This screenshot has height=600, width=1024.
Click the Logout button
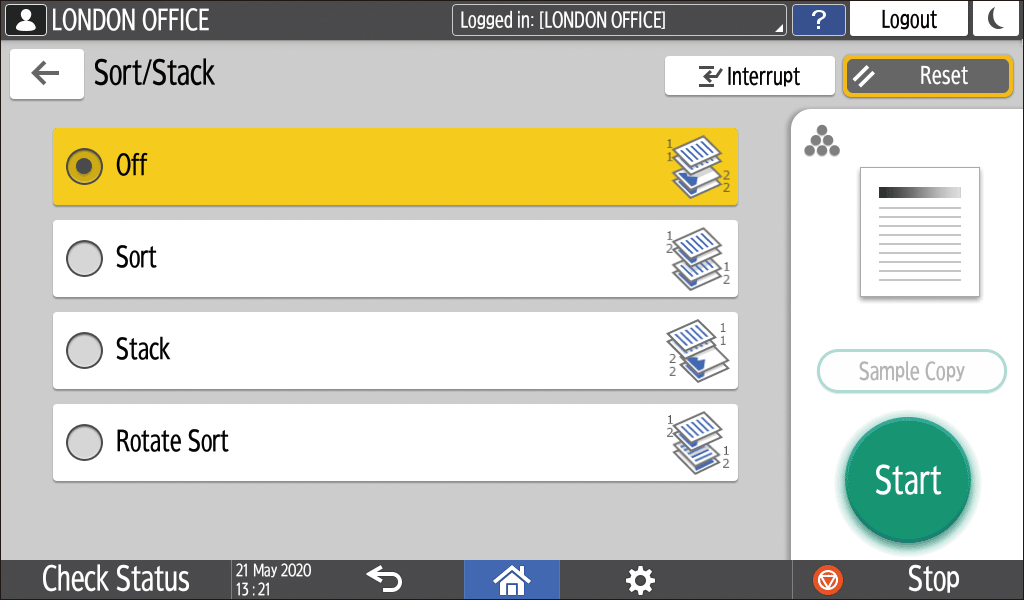(x=908, y=20)
